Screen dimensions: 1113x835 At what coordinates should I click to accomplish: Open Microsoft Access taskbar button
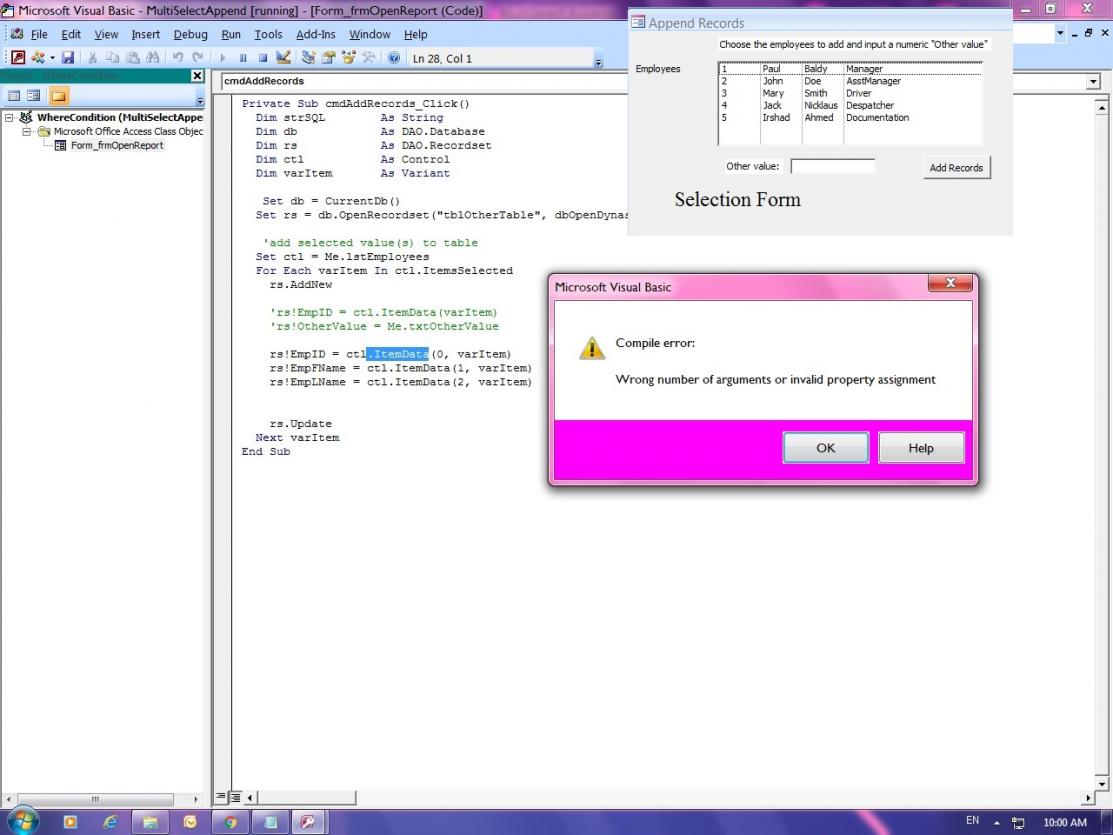click(307, 822)
